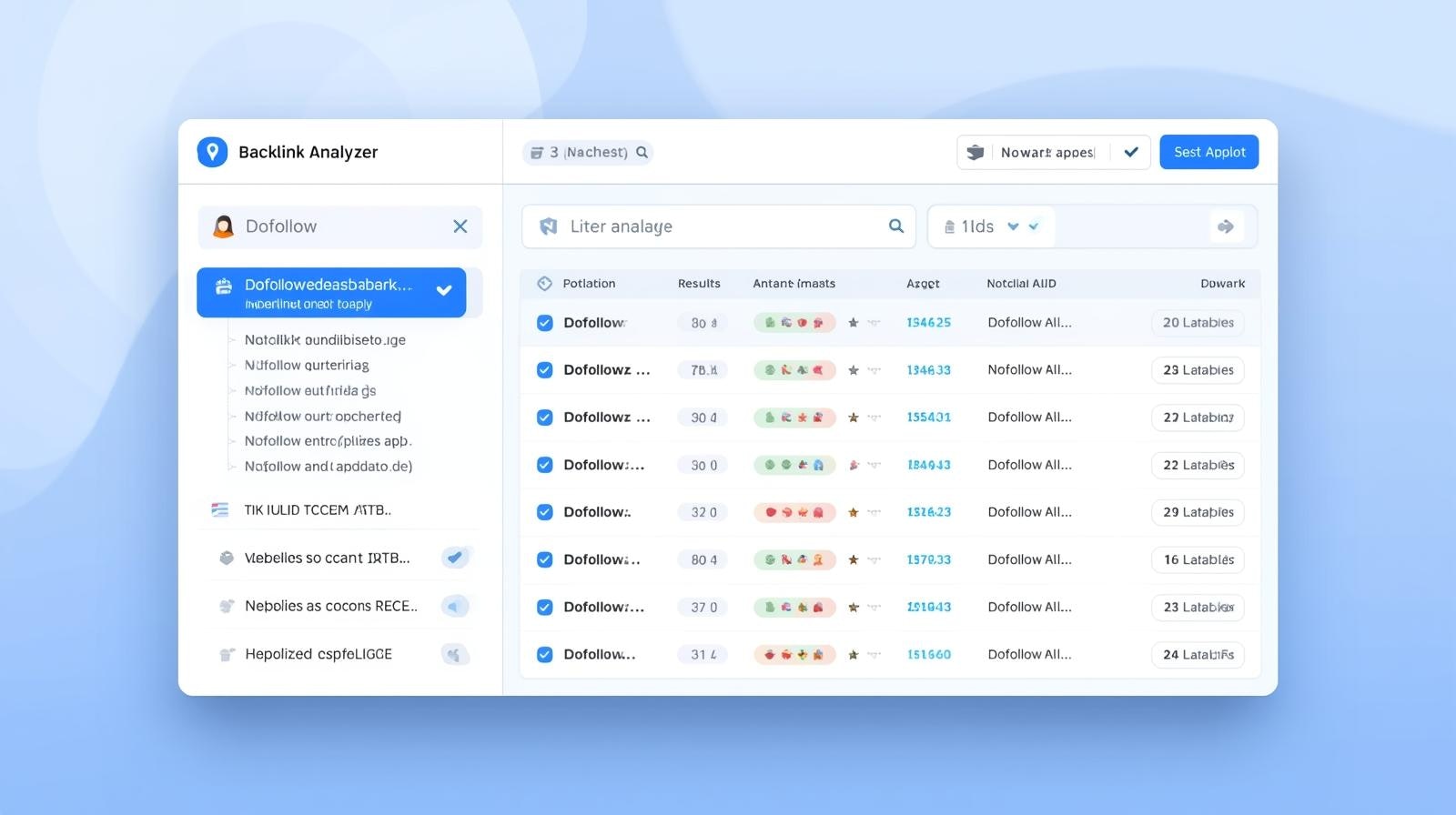
Task: Select Nofollow eutfirida gs tree item
Action: (310, 390)
